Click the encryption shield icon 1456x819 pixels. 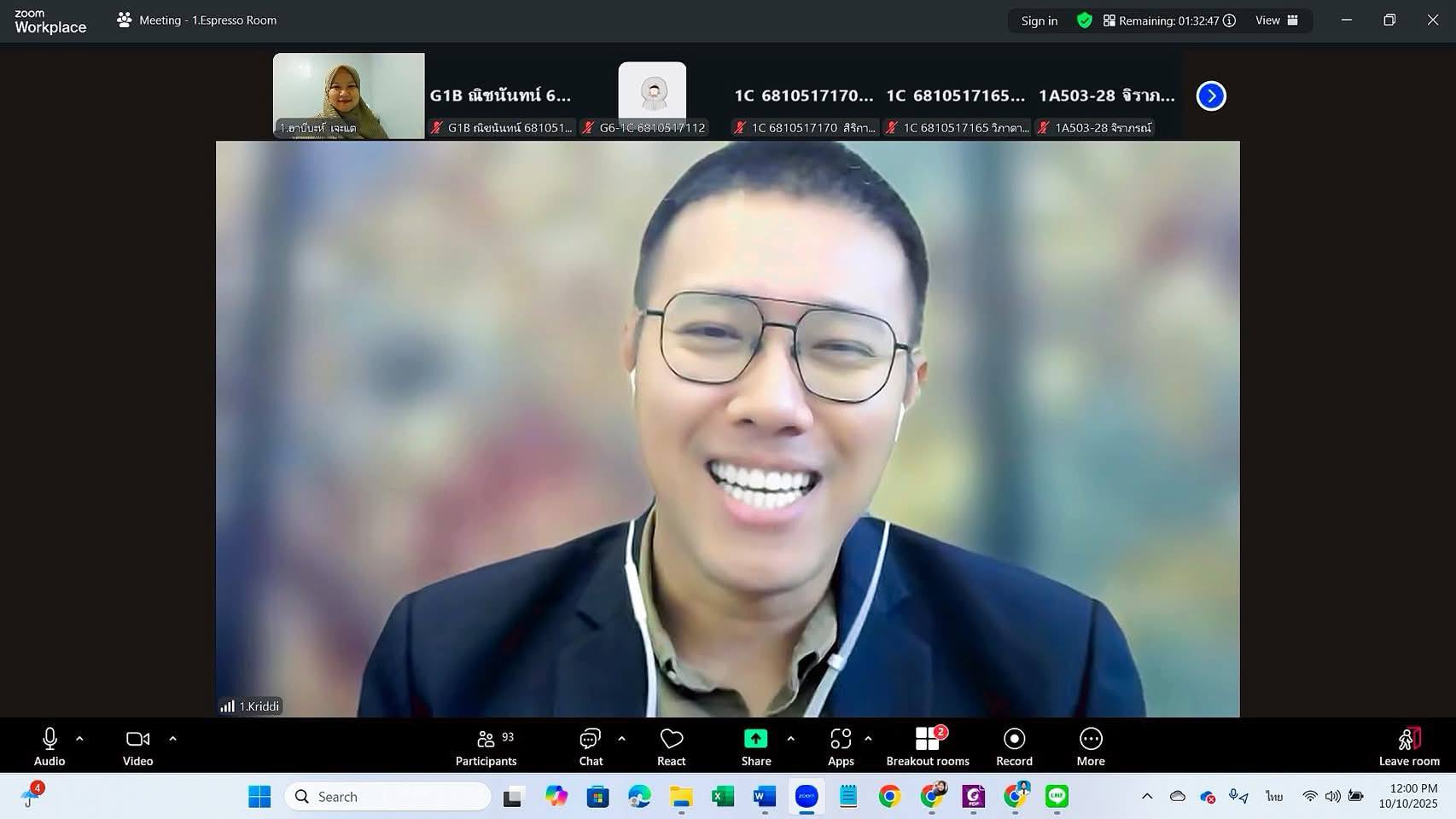1084,20
